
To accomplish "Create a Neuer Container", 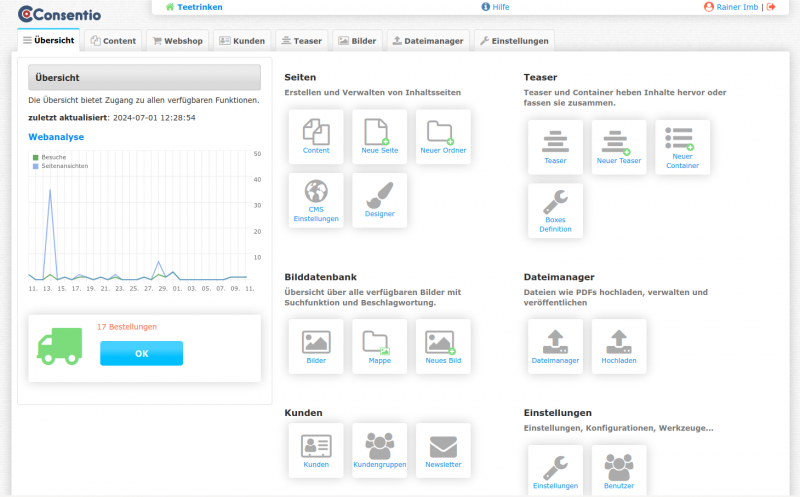I will 682,147.
